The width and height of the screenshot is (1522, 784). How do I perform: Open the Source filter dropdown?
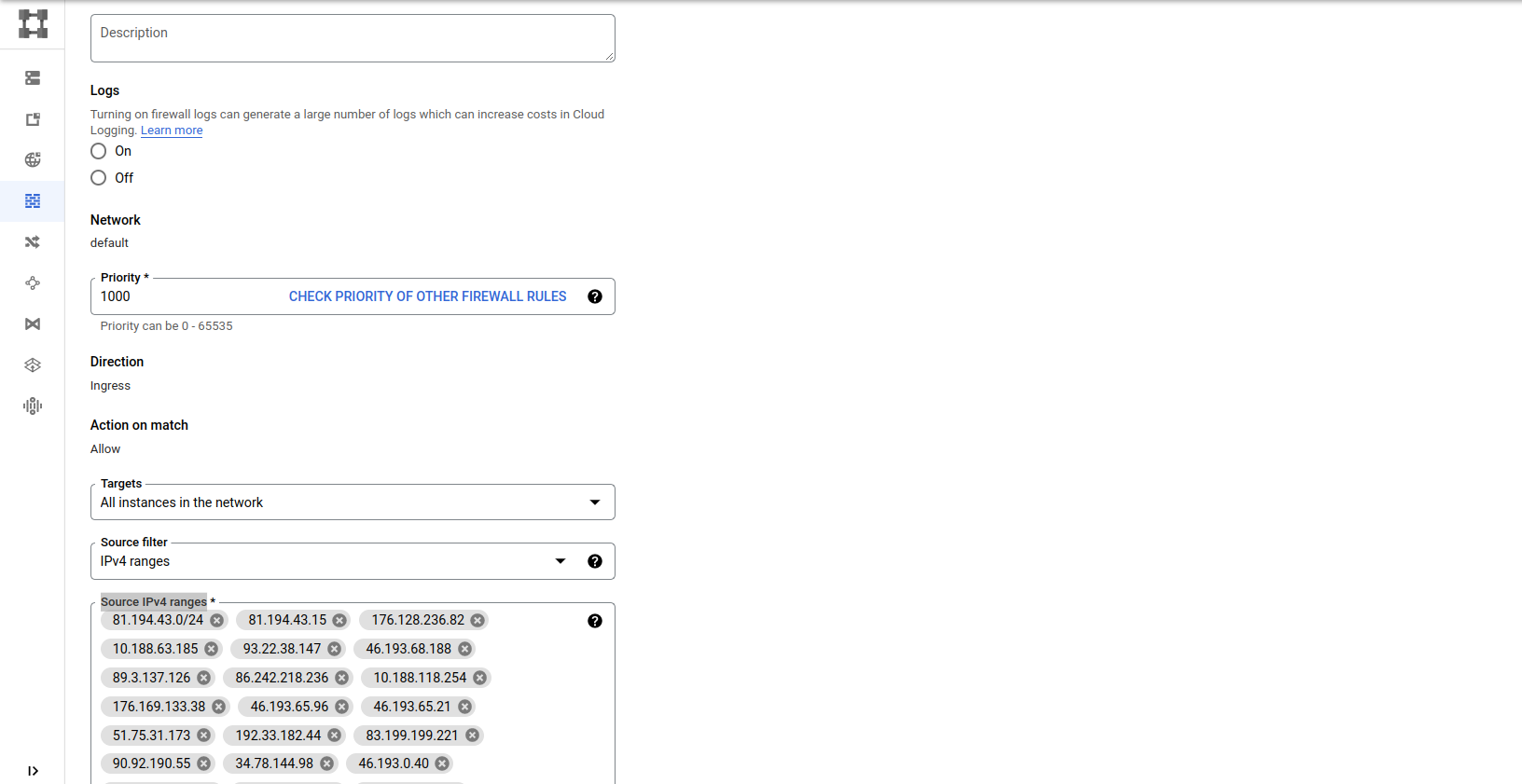click(x=336, y=561)
